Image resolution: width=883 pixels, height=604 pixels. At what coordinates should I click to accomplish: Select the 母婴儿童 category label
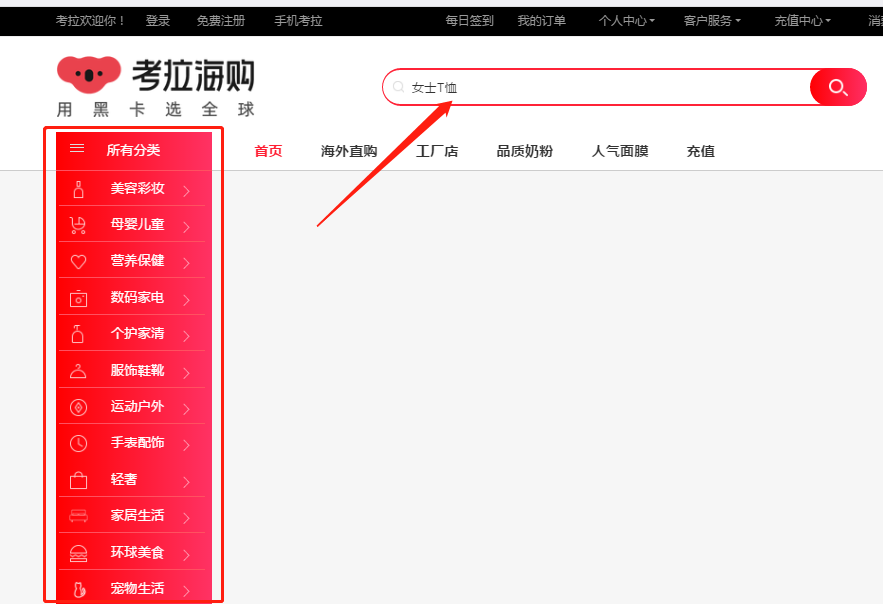[x=137, y=224]
